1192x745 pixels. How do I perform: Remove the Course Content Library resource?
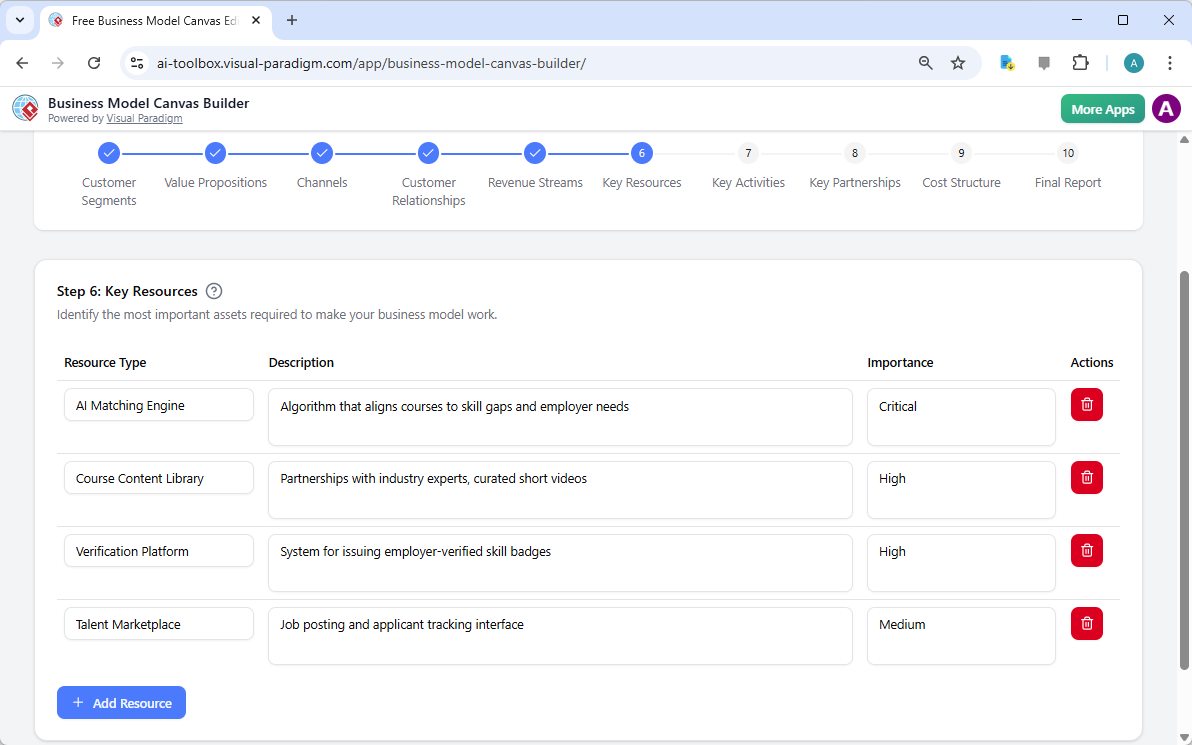[x=1086, y=477]
